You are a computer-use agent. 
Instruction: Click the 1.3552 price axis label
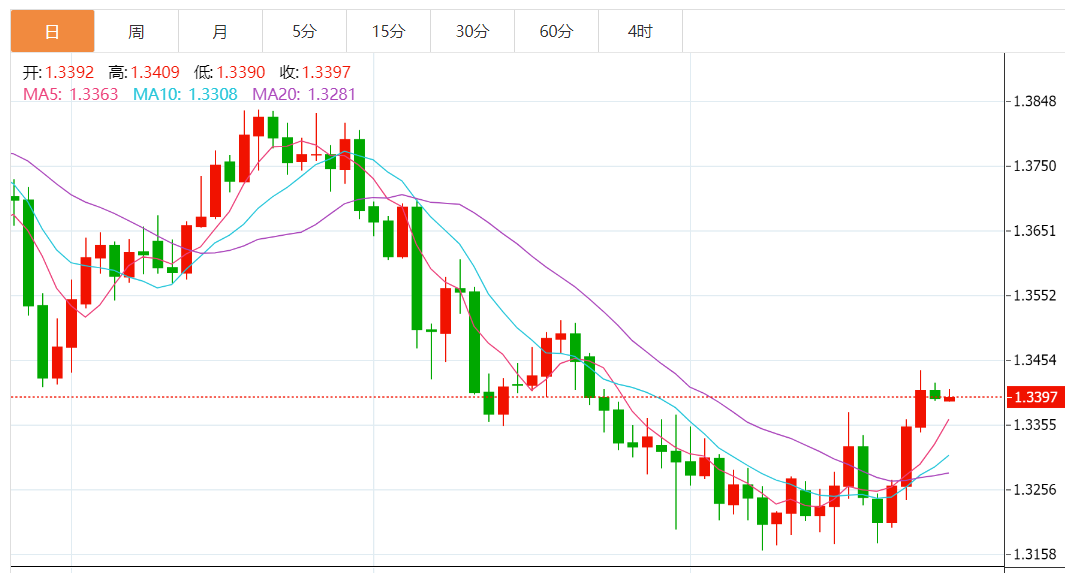1034,295
